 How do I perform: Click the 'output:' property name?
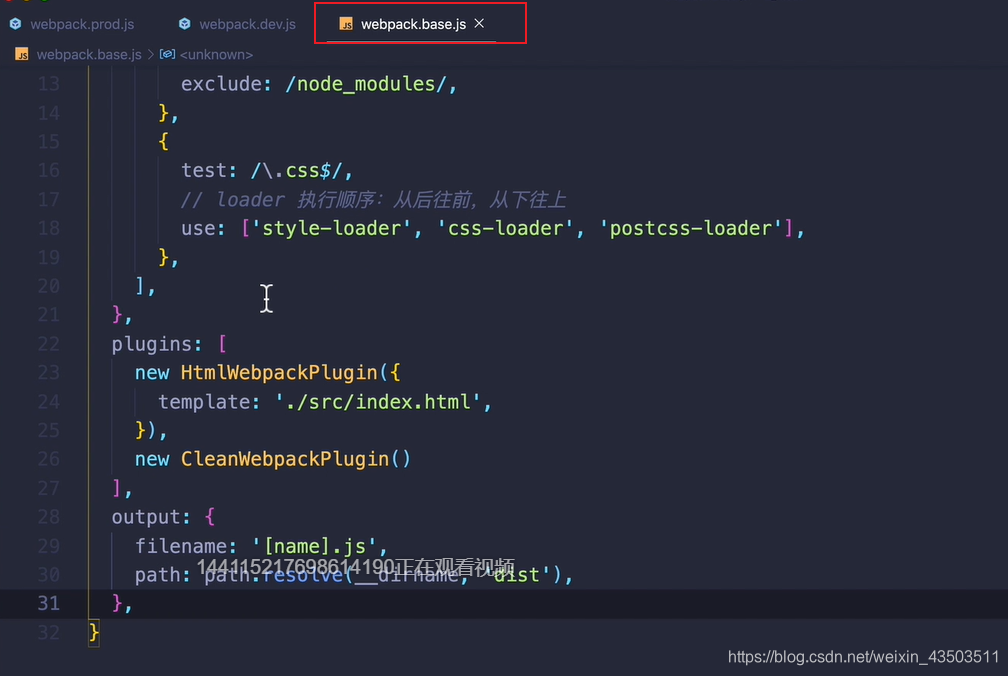151,517
